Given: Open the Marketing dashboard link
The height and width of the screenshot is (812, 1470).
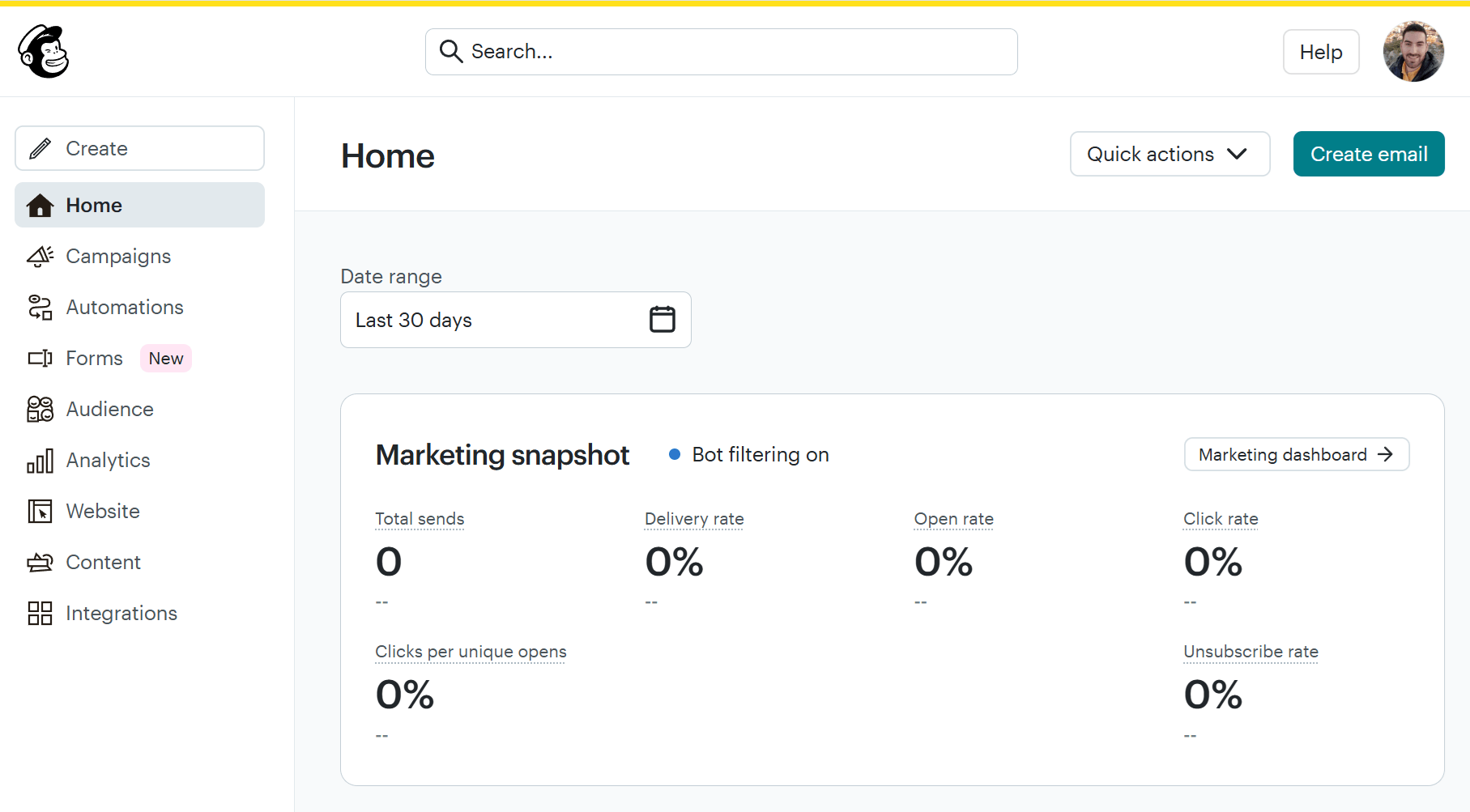Looking at the screenshot, I should point(1295,454).
